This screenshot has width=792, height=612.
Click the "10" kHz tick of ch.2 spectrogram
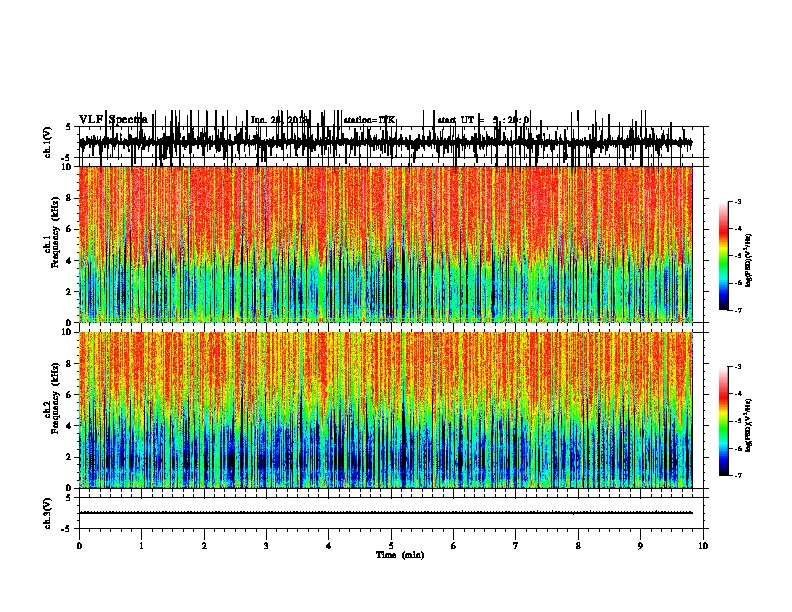(67, 332)
